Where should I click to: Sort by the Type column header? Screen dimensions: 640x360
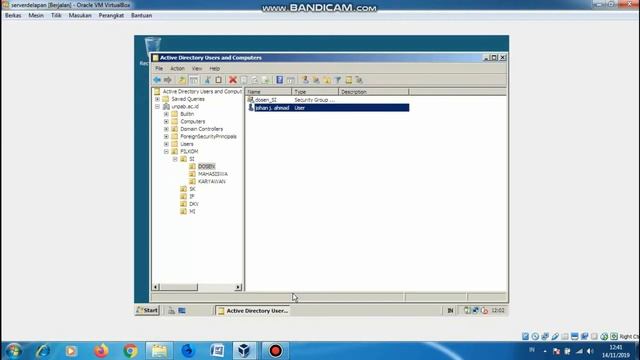pyautogui.click(x=315, y=92)
